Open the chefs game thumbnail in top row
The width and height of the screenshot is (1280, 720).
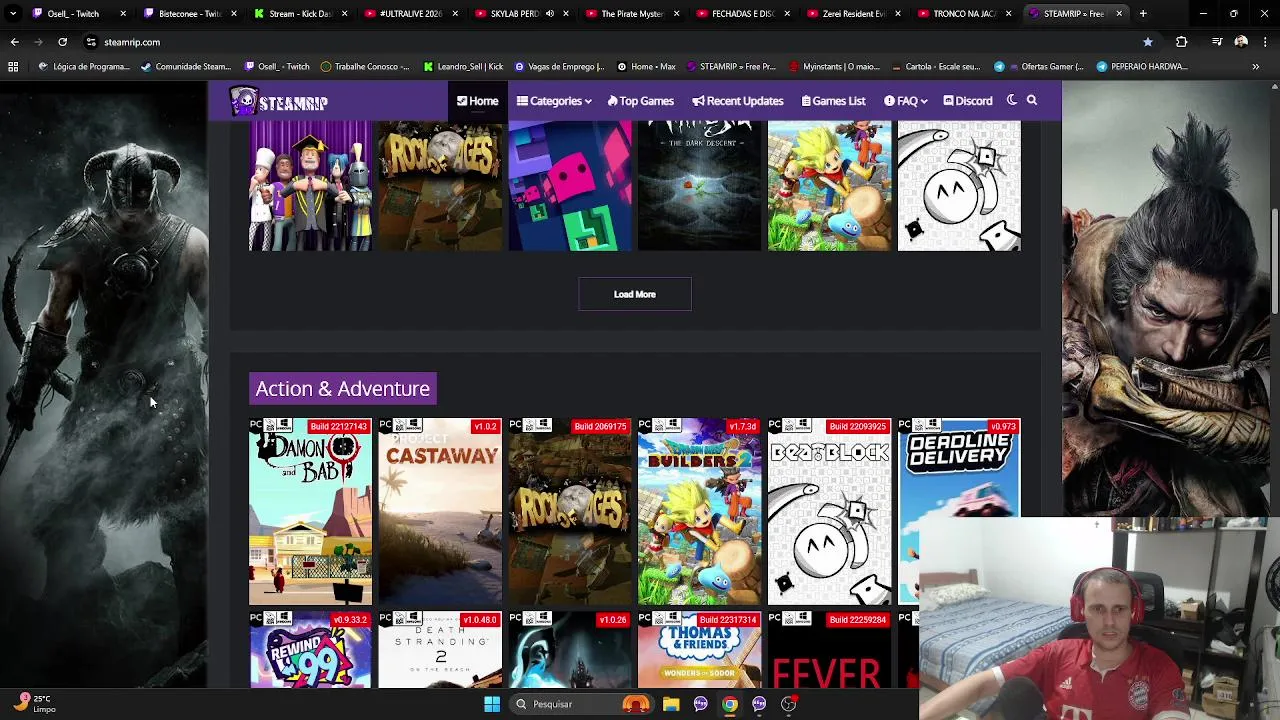point(310,185)
